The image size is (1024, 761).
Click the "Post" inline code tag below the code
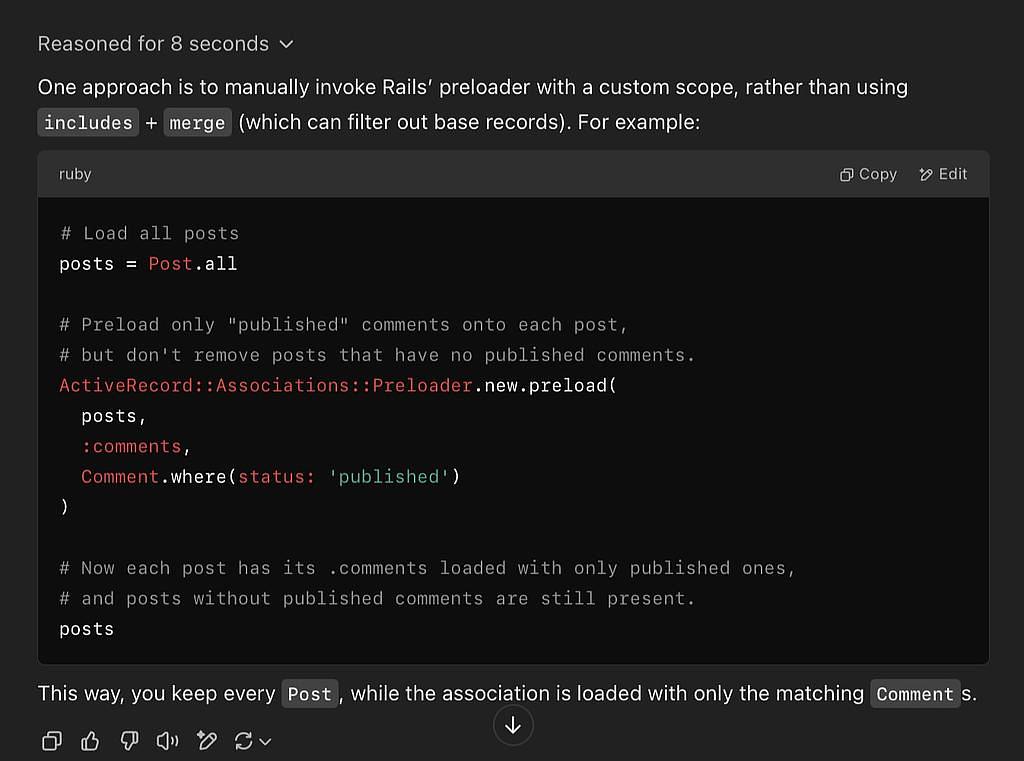pos(309,694)
